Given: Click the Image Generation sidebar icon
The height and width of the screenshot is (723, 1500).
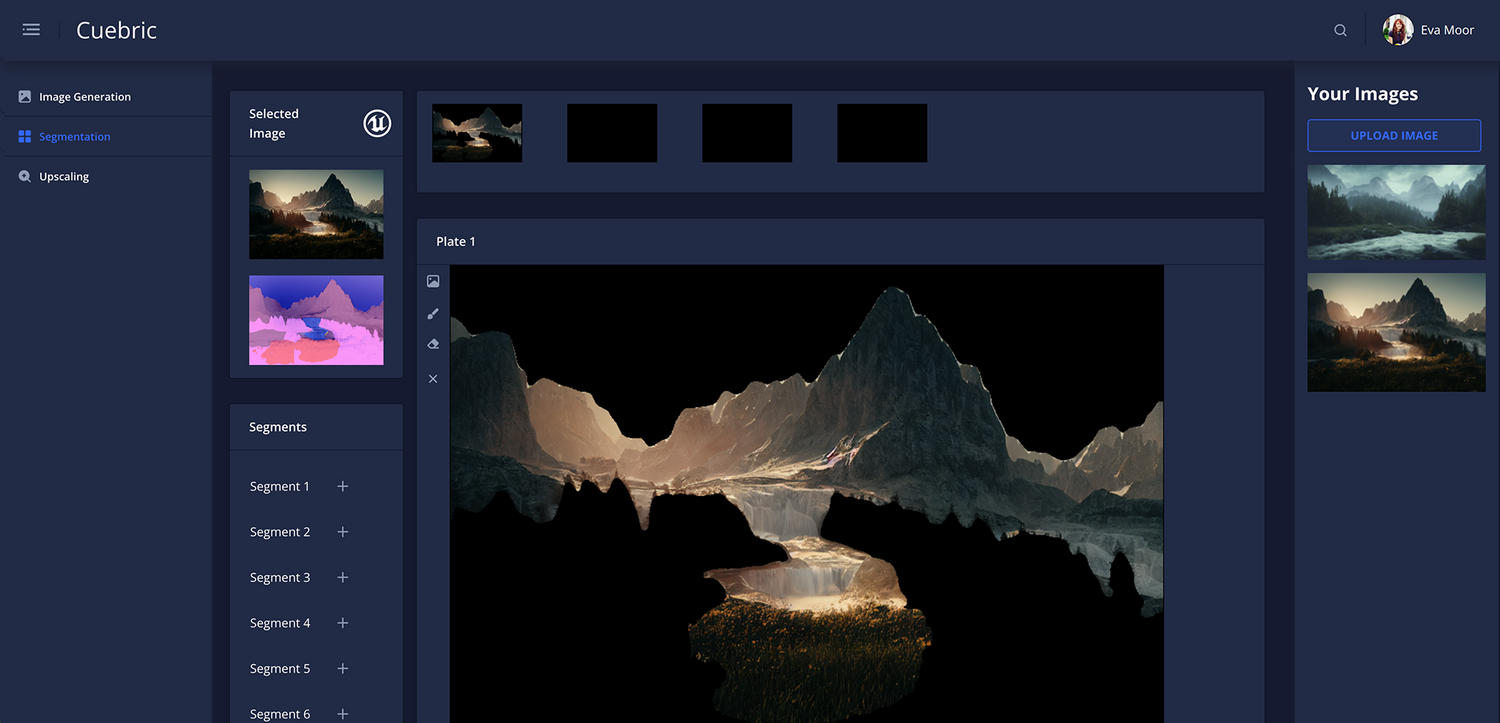Looking at the screenshot, I should [x=23, y=96].
